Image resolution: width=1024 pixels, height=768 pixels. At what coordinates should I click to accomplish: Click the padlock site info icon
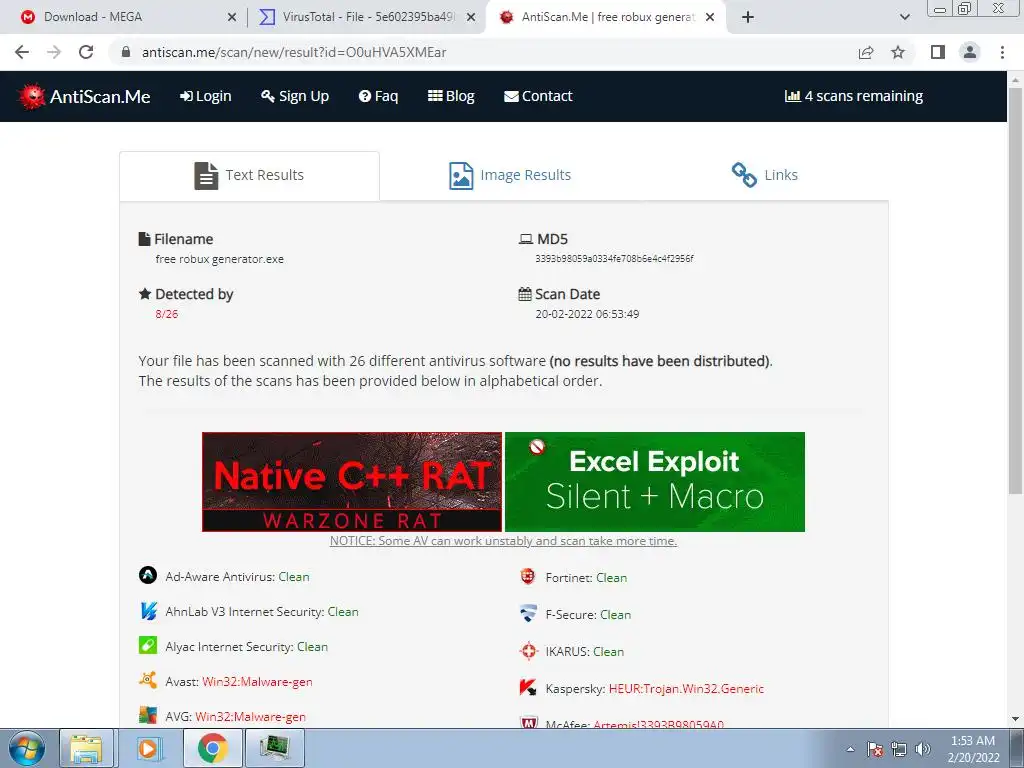tap(127, 52)
